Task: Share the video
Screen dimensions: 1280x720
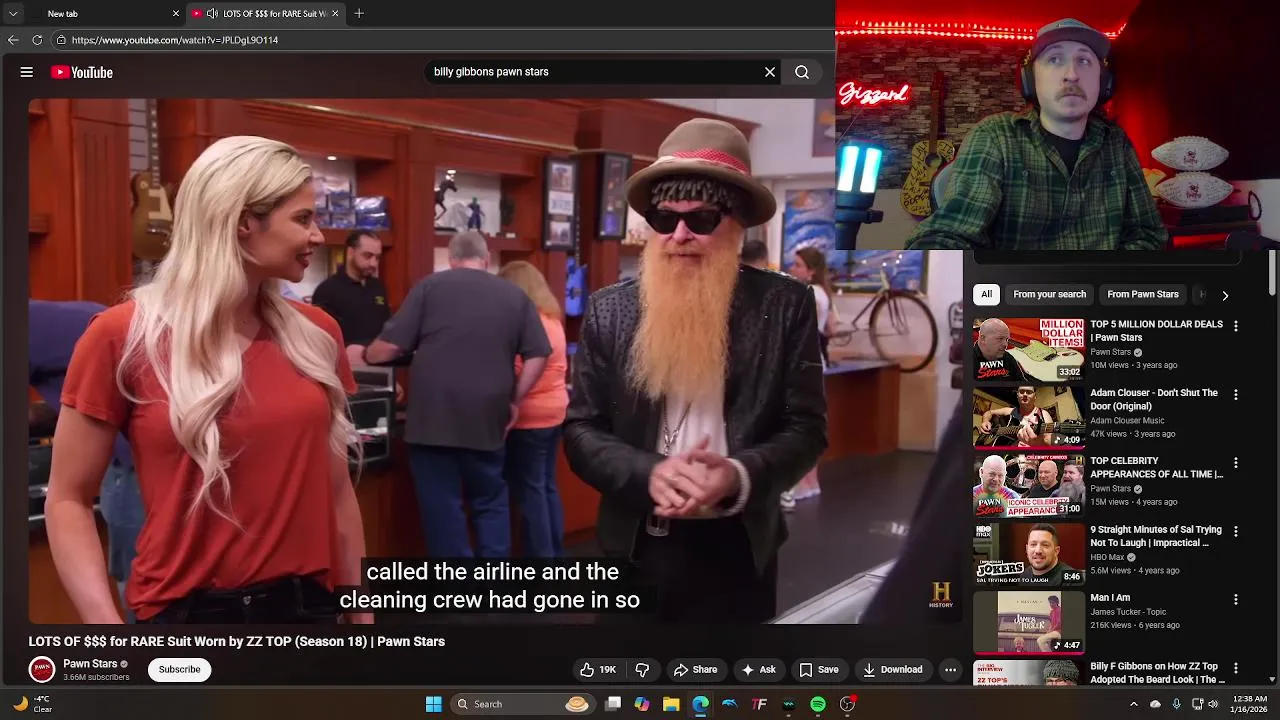Action: tap(695, 670)
